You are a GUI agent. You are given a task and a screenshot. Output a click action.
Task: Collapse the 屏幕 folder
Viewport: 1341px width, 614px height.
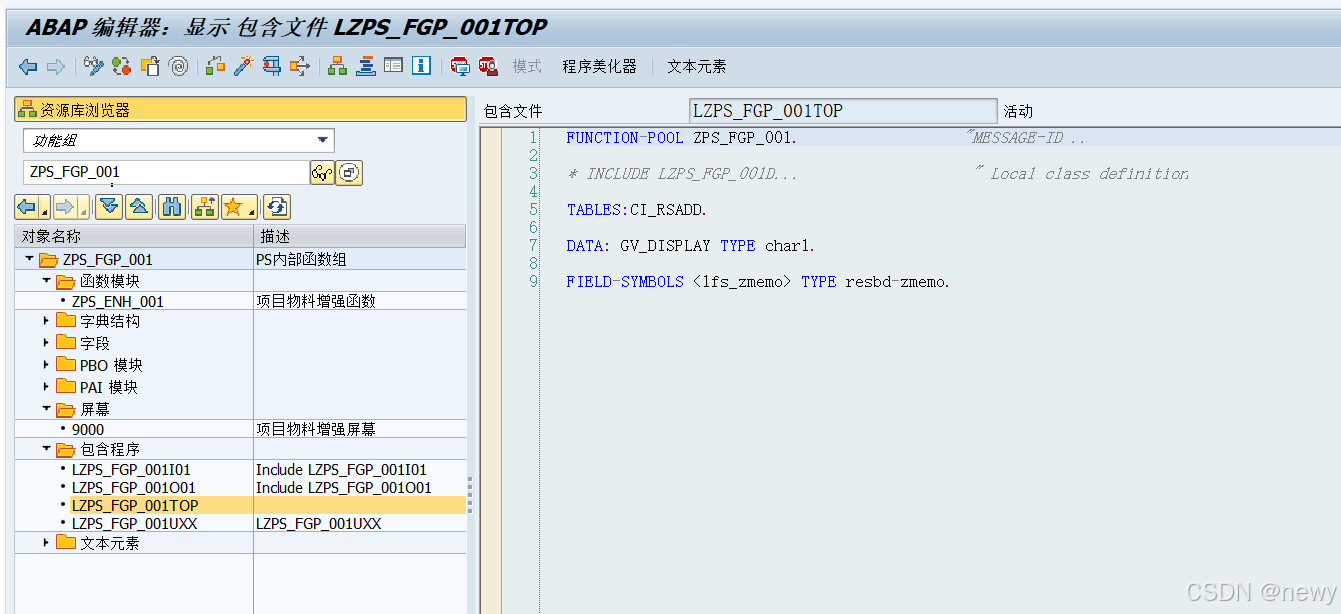(x=46, y=409)
